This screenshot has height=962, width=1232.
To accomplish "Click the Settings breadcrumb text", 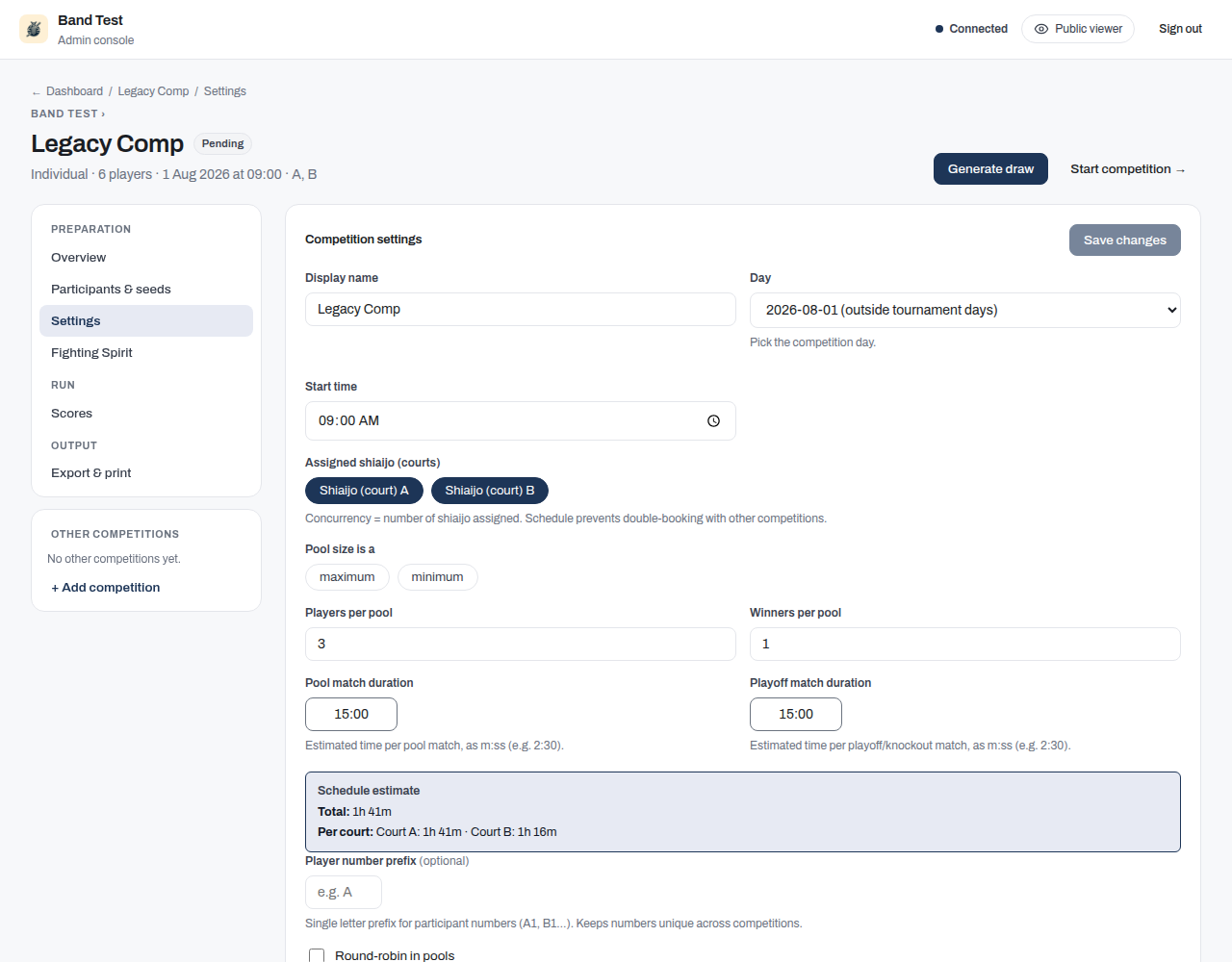I will [225, 91].
